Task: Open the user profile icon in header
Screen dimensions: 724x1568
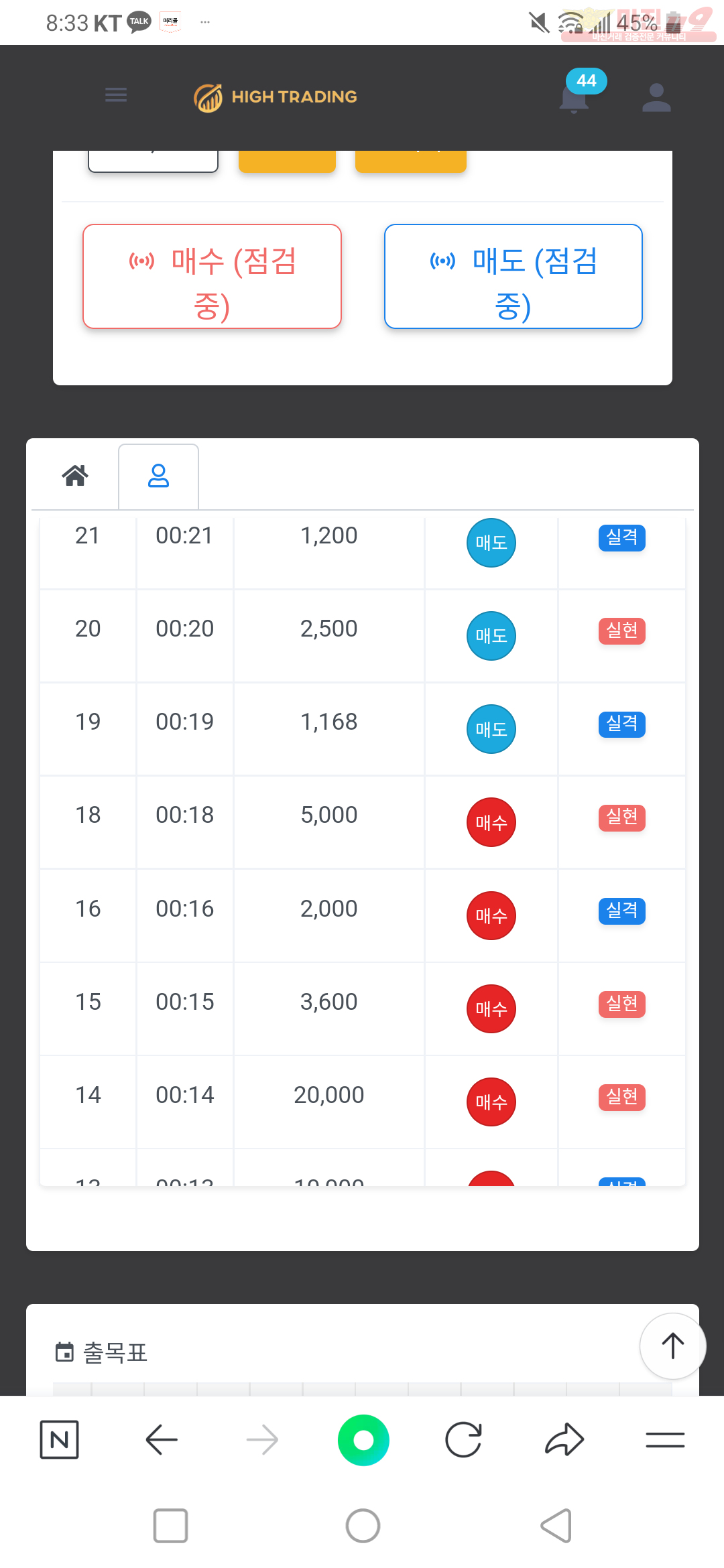Action: 656,98
